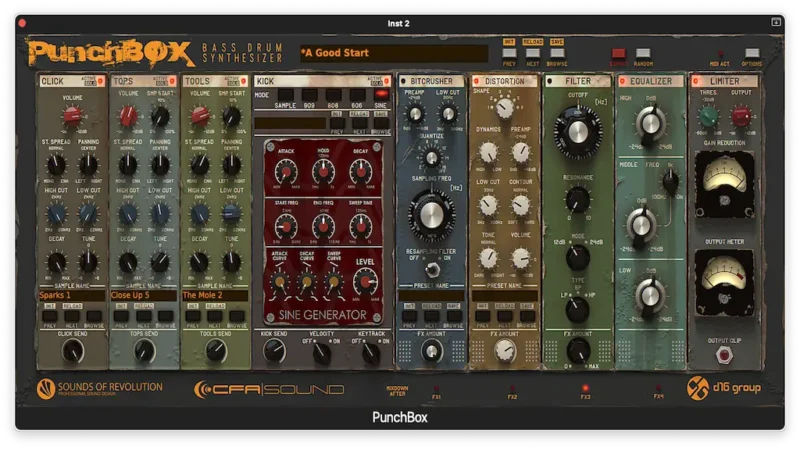Click the KICK SEND knob
This screenshot has height=450, width=800.
(274, 351)
